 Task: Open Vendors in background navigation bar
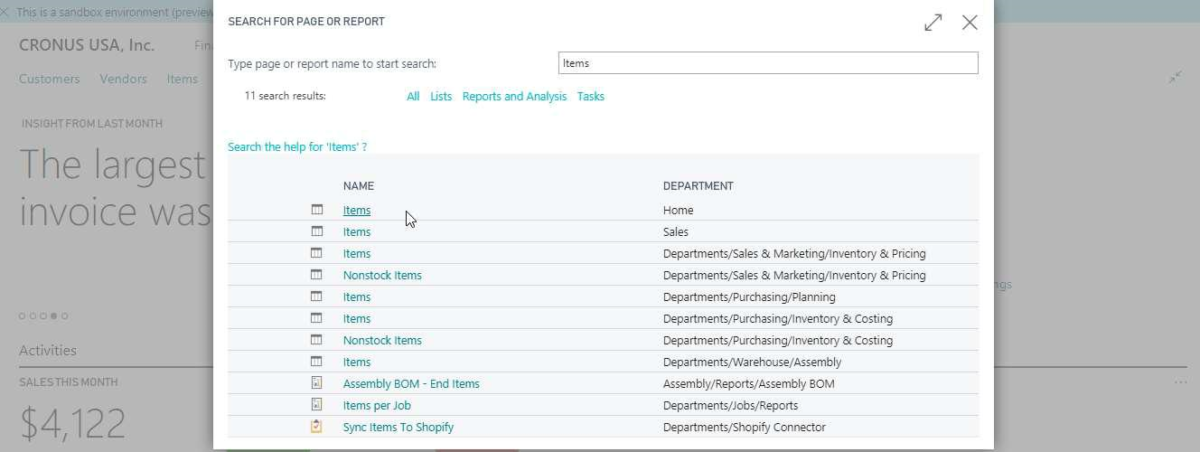[123, 79]
